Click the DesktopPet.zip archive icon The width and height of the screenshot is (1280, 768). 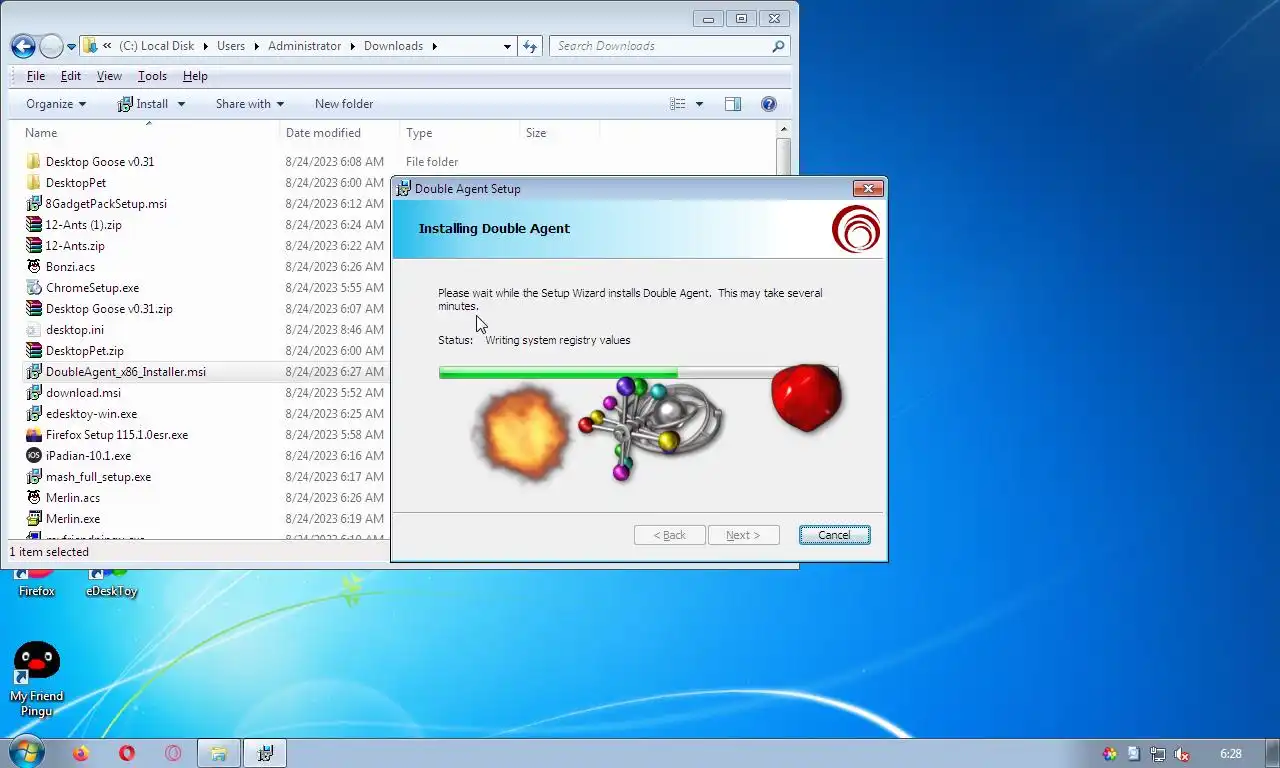pyautogui.click(x=33, y=350)
